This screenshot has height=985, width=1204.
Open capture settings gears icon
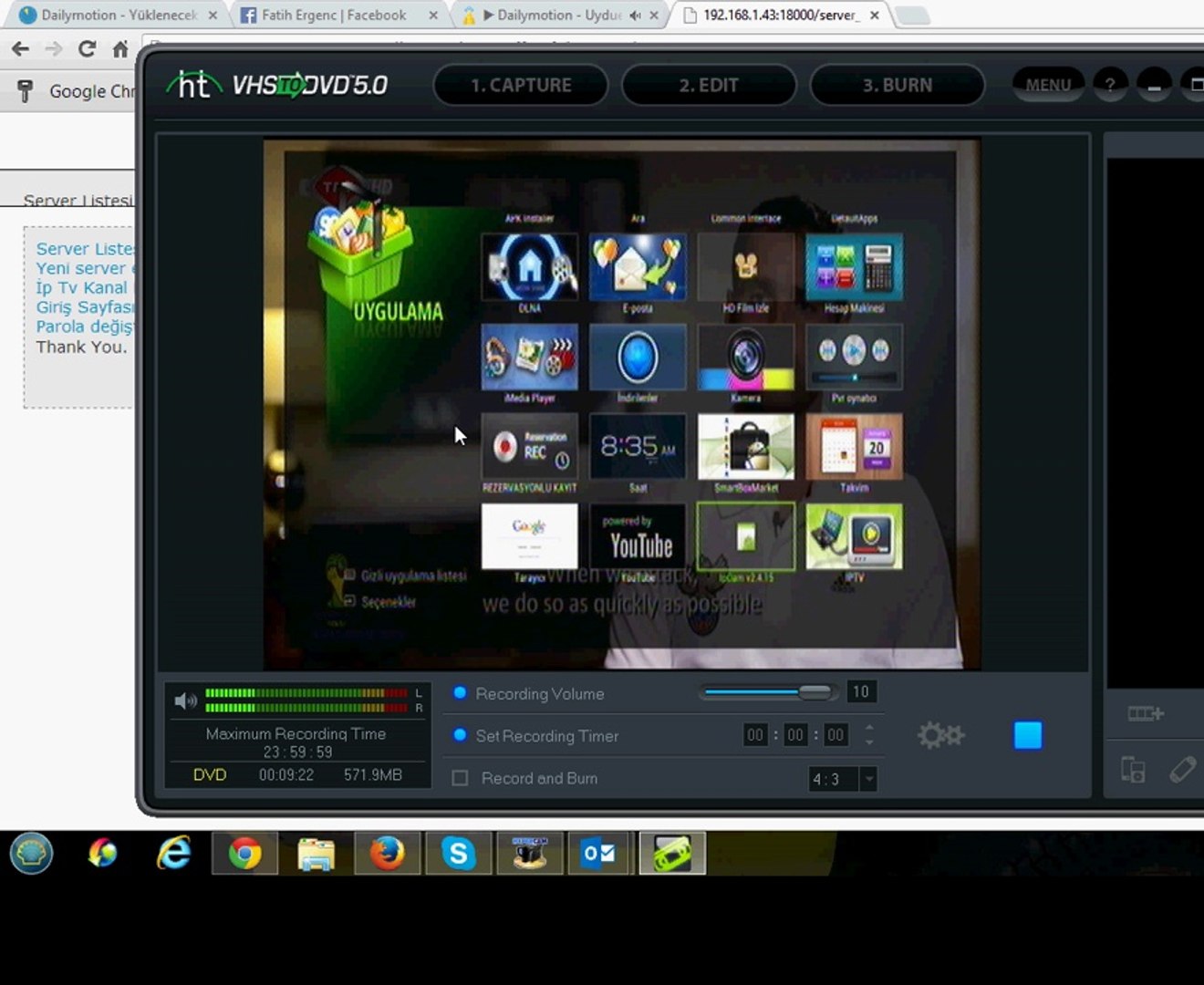940,735
